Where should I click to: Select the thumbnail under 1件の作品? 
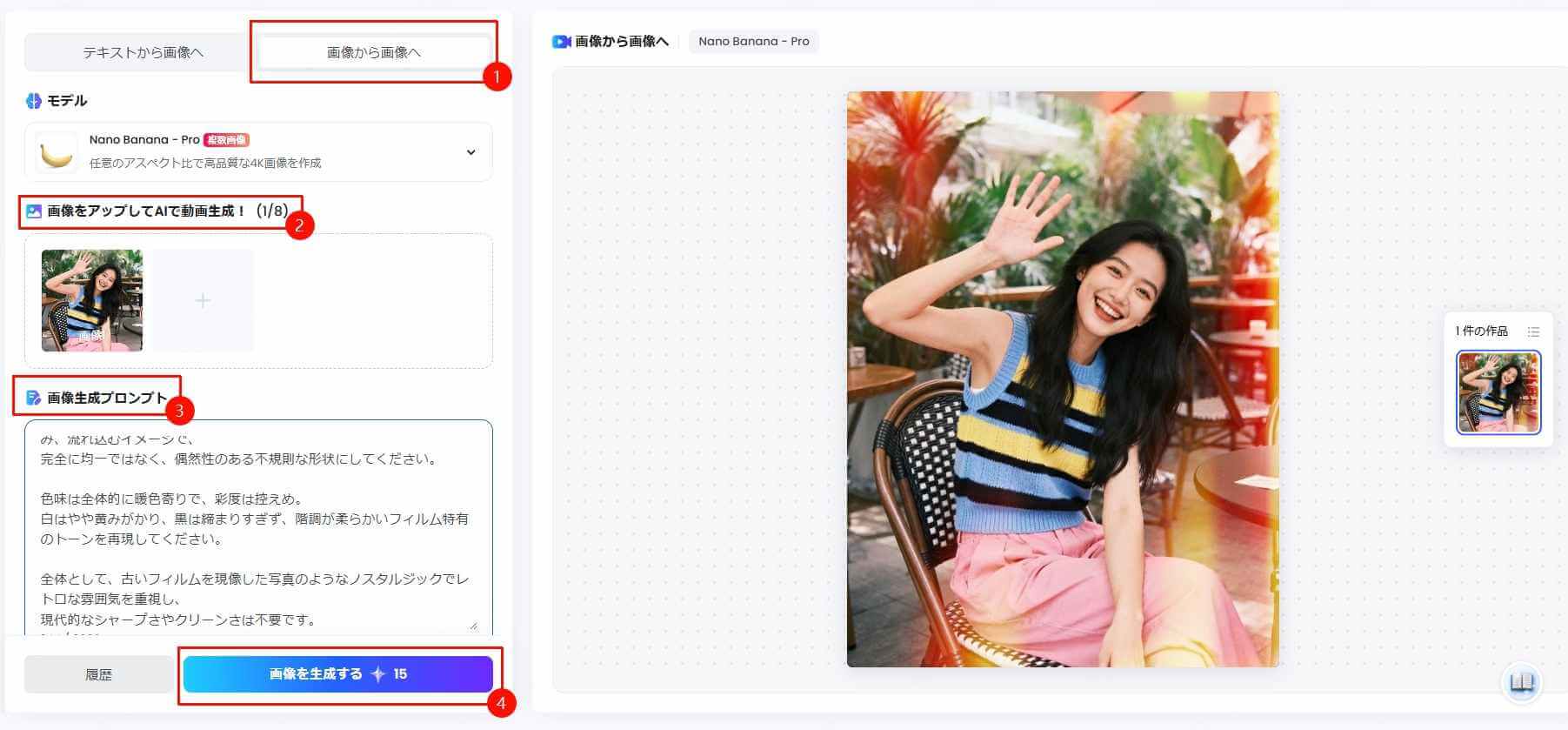coord(1498,392)
